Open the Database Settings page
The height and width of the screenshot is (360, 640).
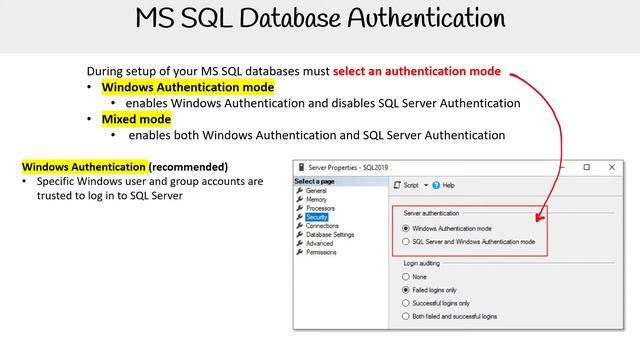(x=330, y=235)
